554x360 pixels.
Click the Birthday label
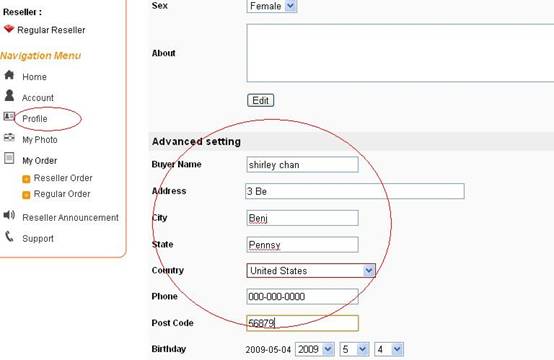point(169,349)
